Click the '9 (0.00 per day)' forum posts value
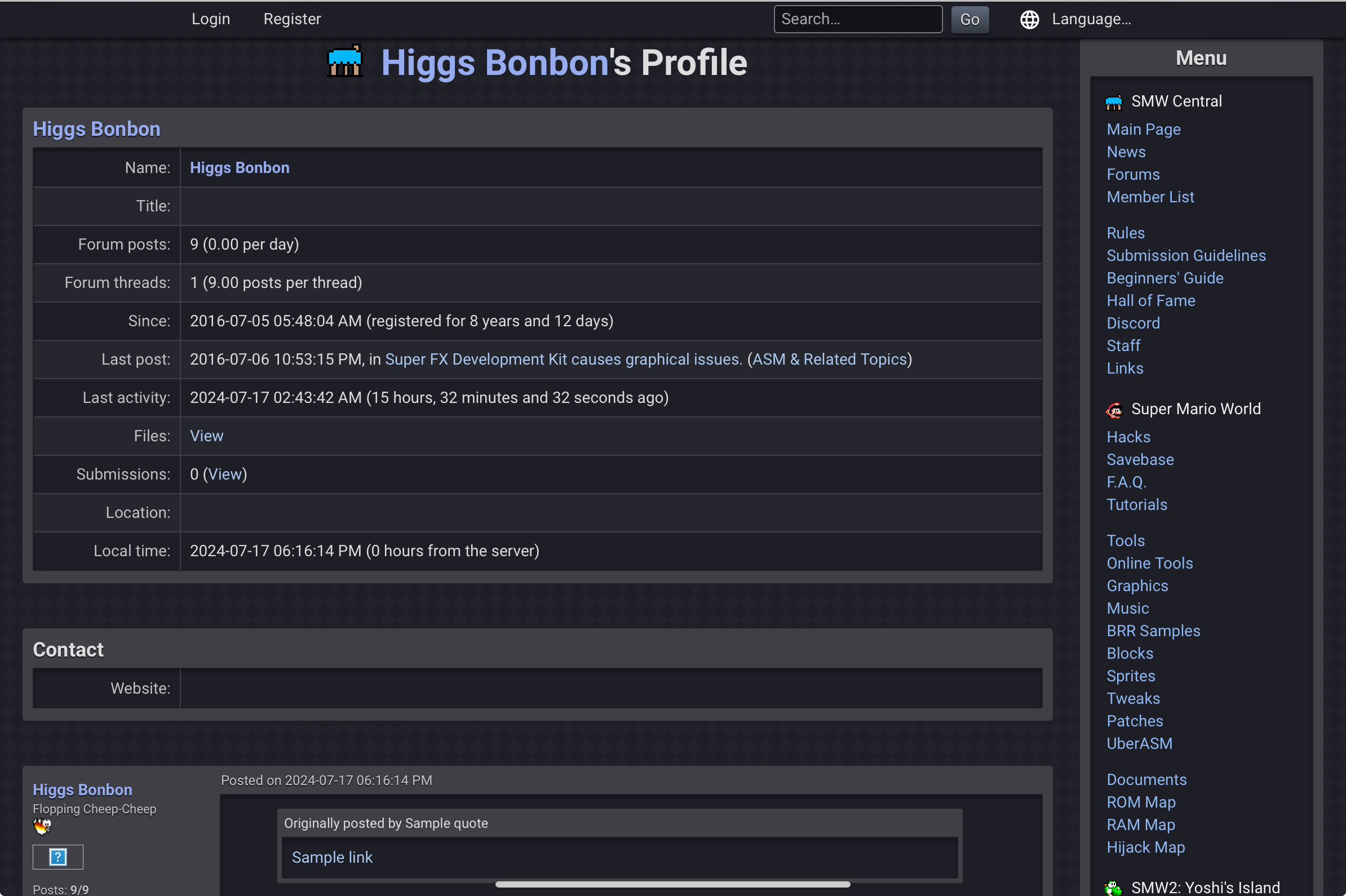Screen dimensions: 1346x896 click(244, 244)
